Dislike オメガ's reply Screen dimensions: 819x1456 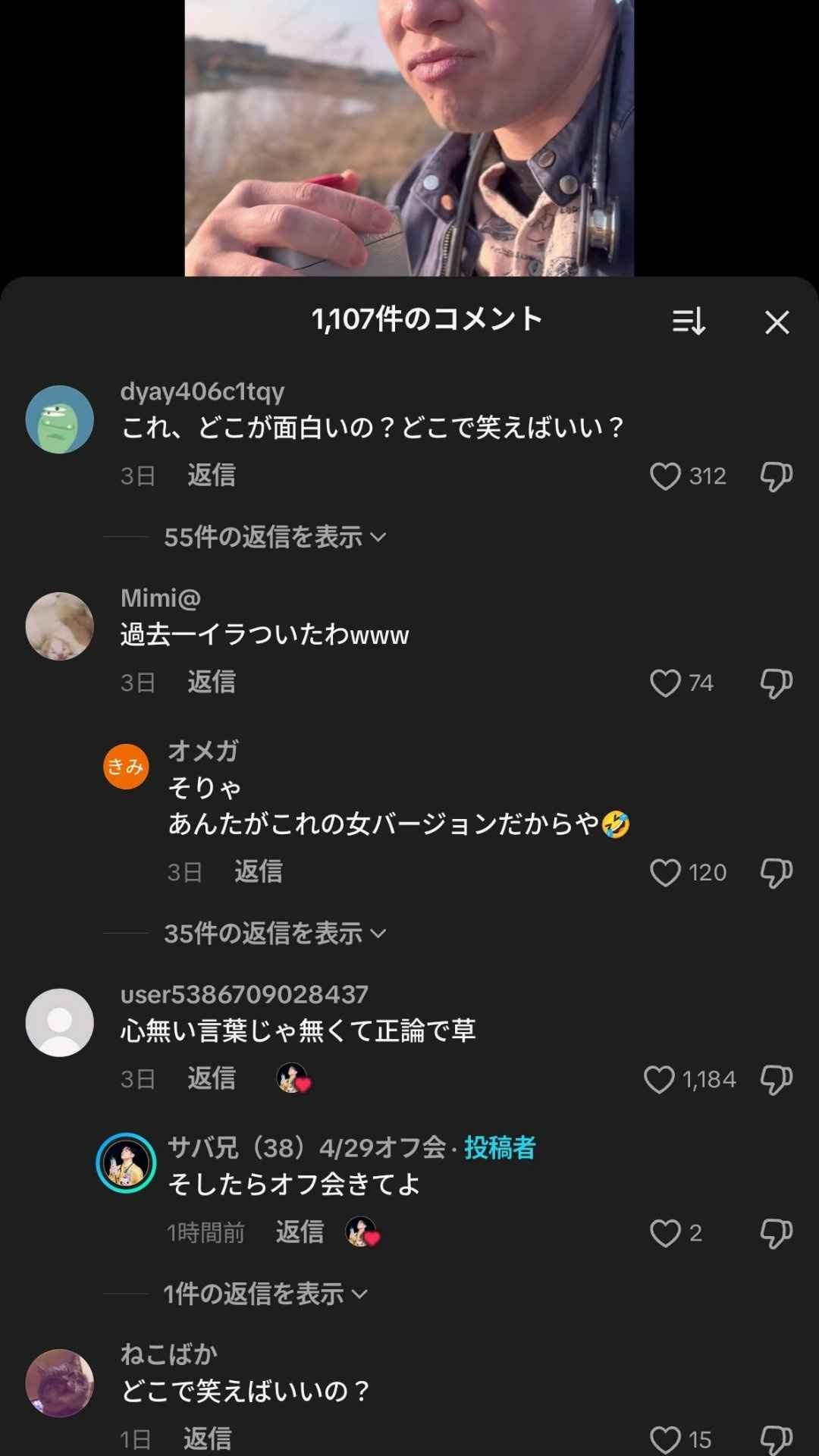click(x=776, y=873)
